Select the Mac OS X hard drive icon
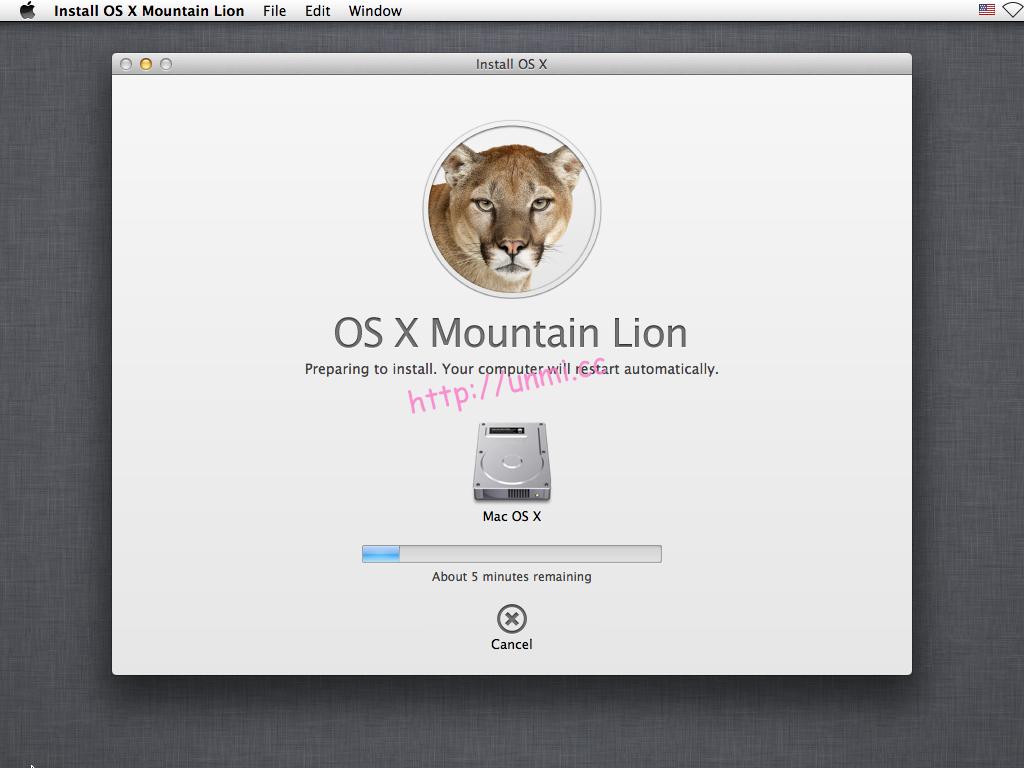 tap(511, 461)
